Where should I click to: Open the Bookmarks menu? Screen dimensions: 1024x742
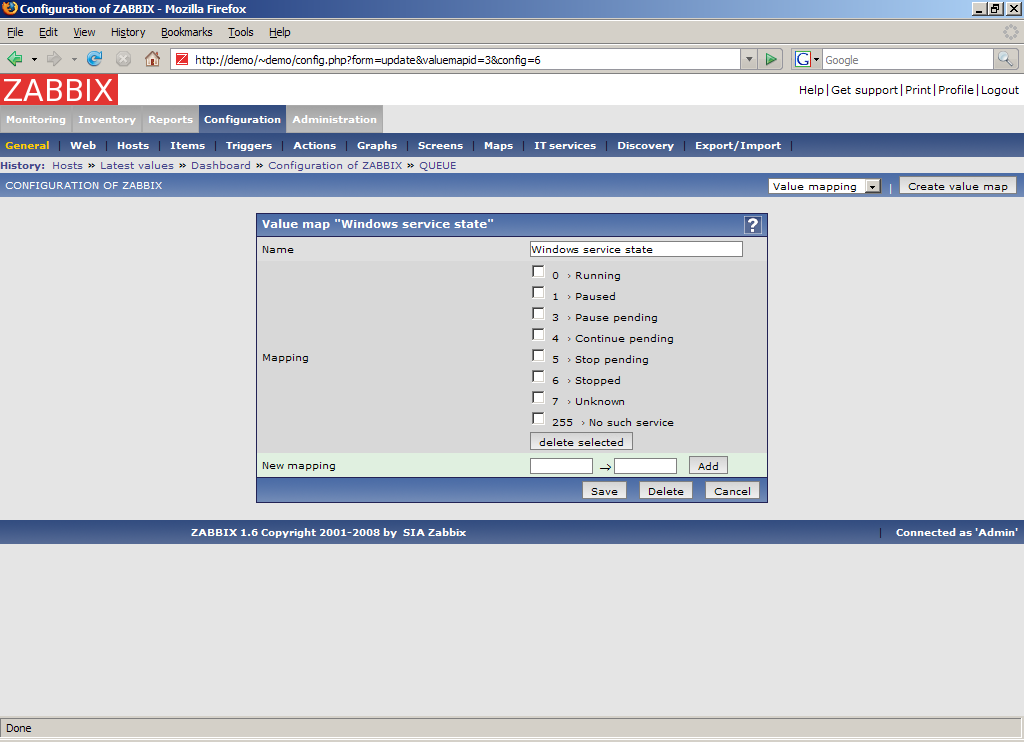pos(186,32)
